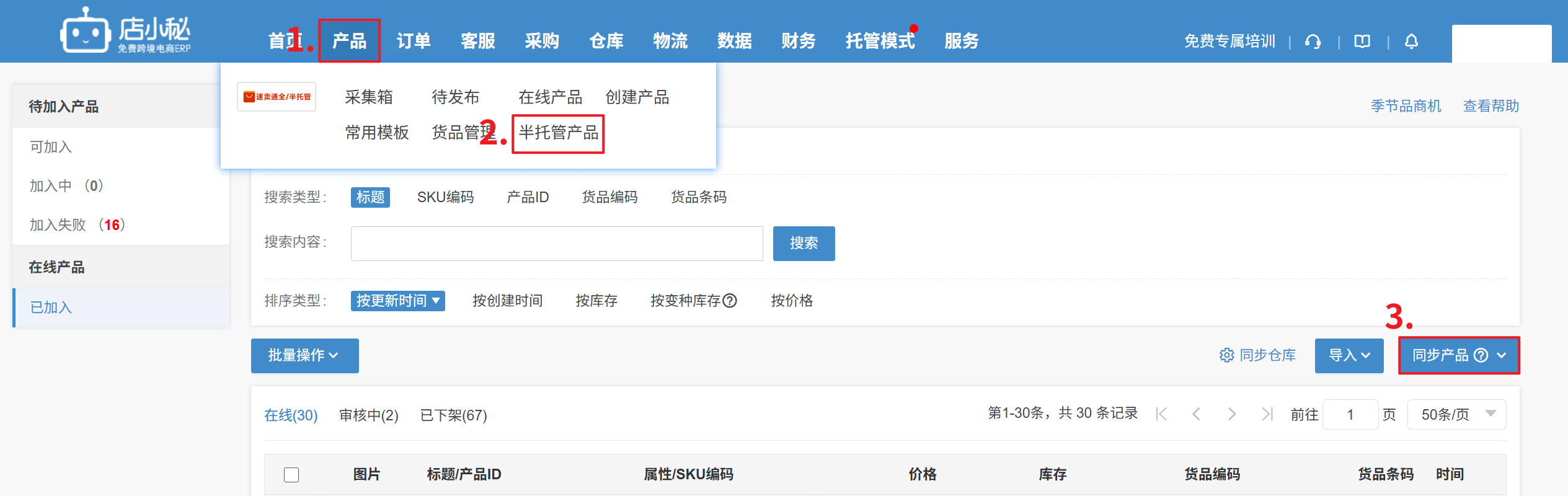Open the help book icon

[x=1362, y=42]
